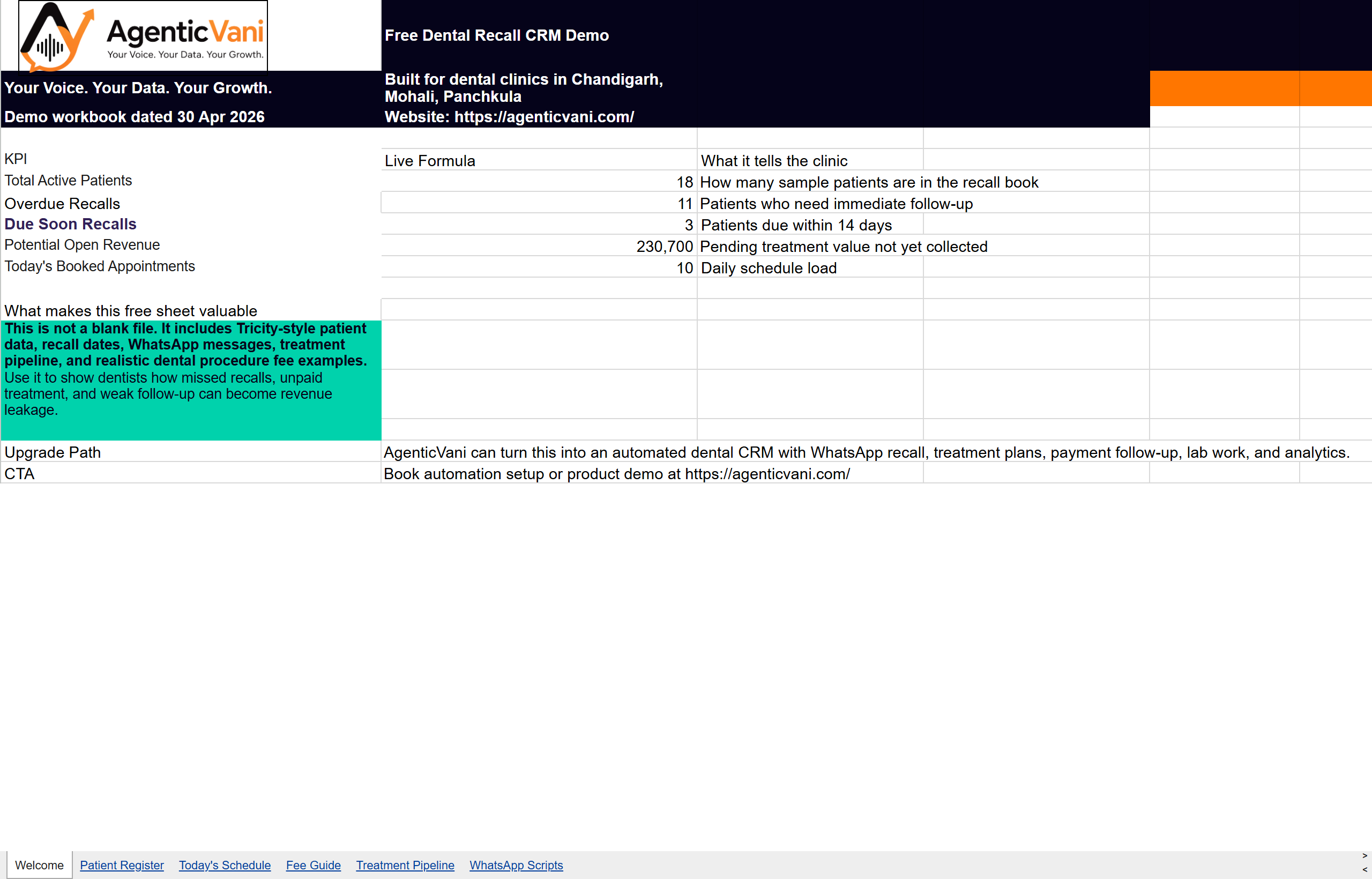Select the 'Total Active Patients' cell
Screen dimensions: 1372x879
click(x=191, y=181)
